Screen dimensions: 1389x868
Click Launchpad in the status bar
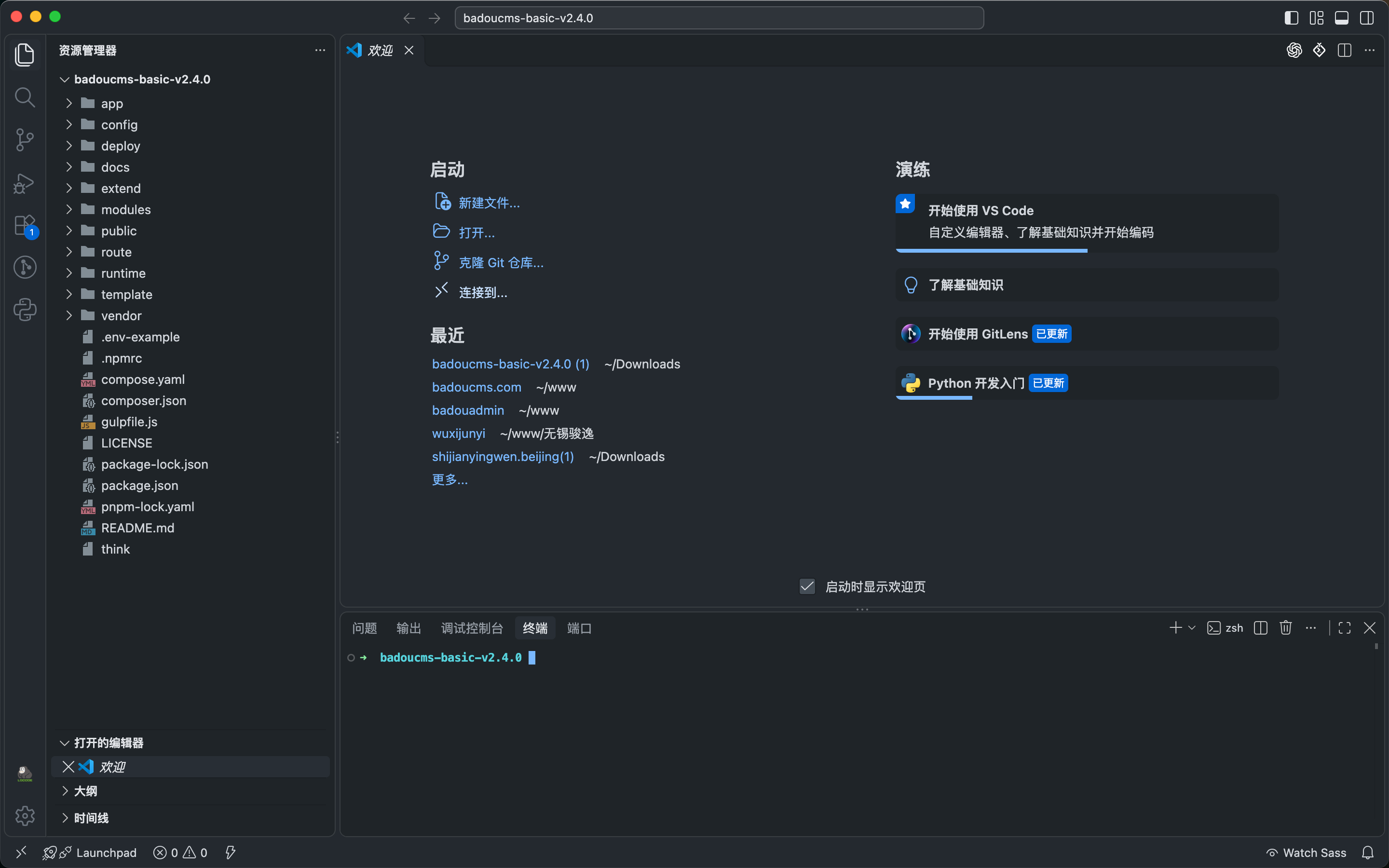click(x=106, y=853)
